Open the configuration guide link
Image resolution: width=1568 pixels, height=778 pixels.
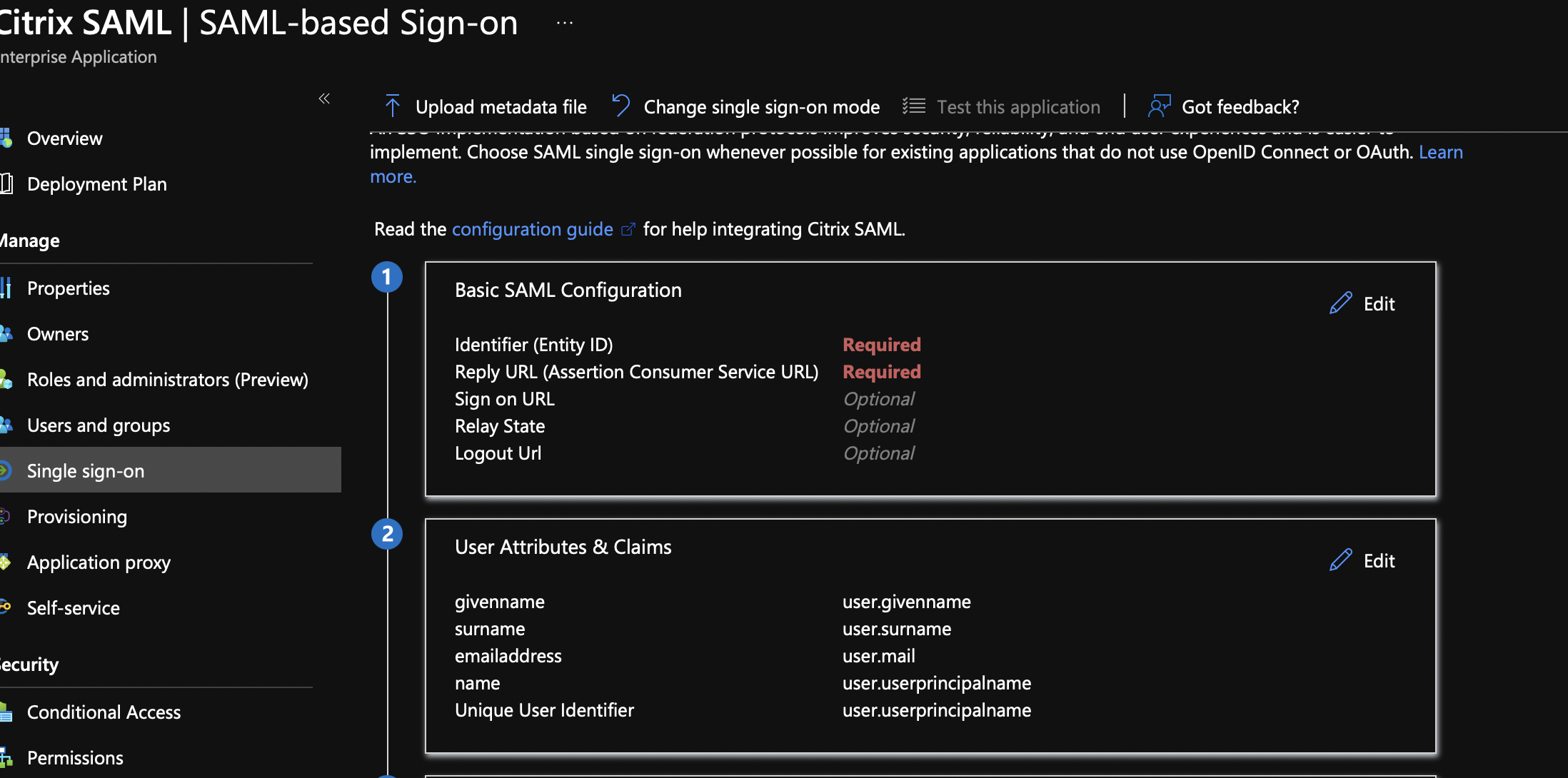(532, 229)
